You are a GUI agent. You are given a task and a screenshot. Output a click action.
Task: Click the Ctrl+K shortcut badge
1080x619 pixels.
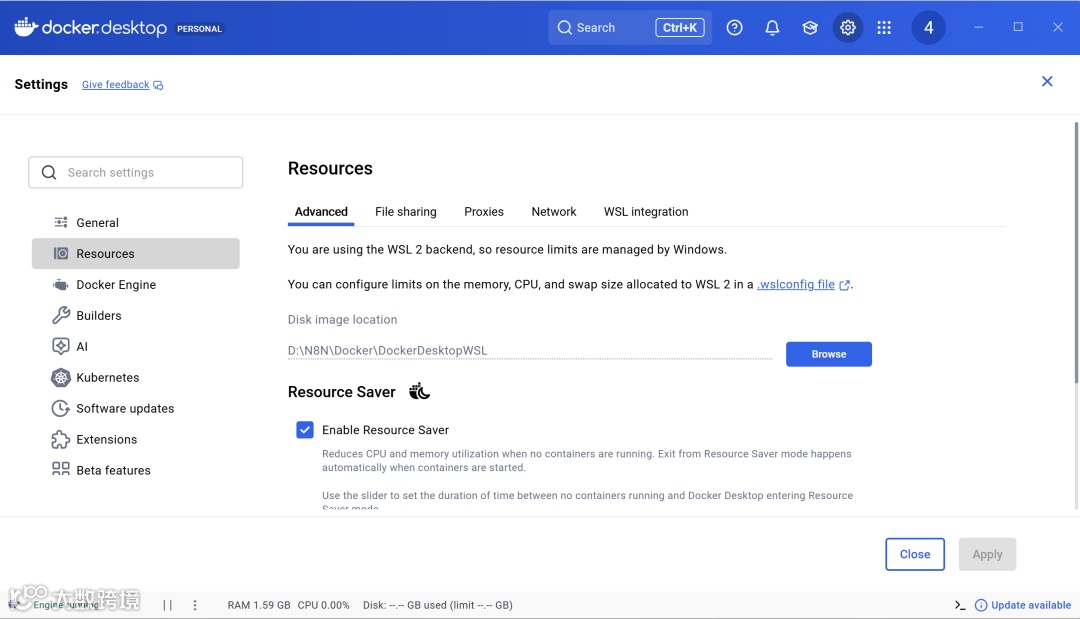click(680, 28)
